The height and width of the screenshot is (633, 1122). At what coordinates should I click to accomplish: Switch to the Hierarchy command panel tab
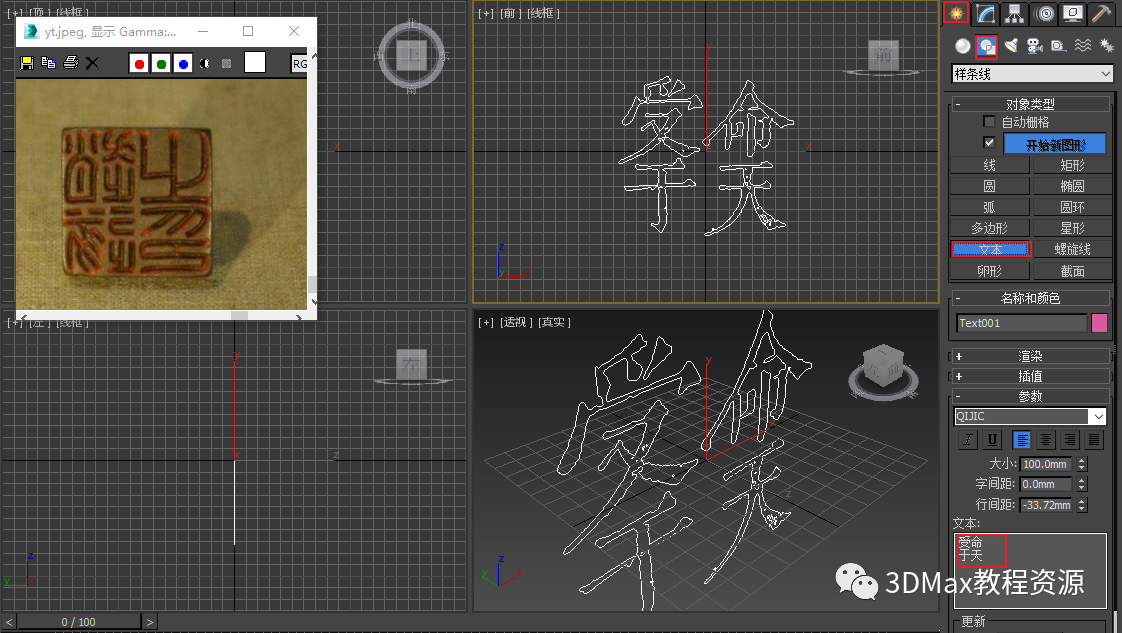coord(1015,13)
